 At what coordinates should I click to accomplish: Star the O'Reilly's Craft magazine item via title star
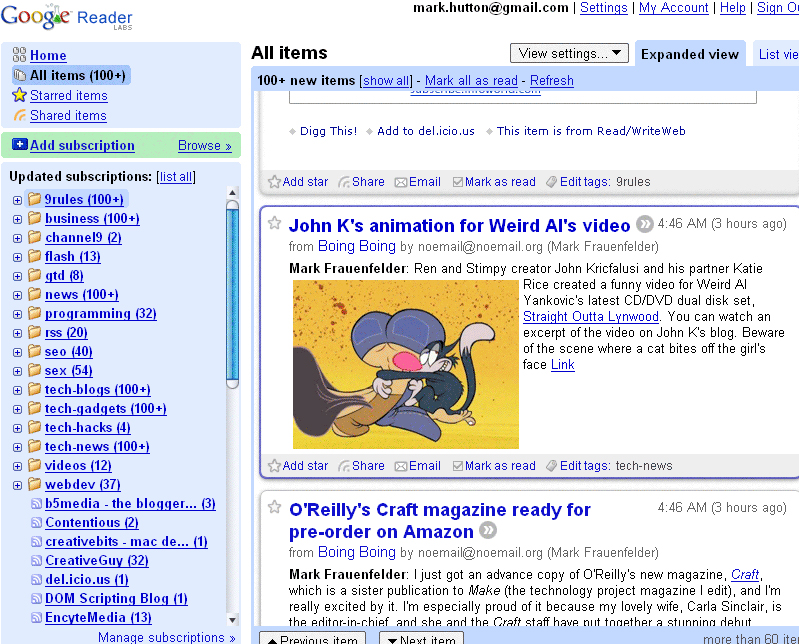click(x=275, y=507)
